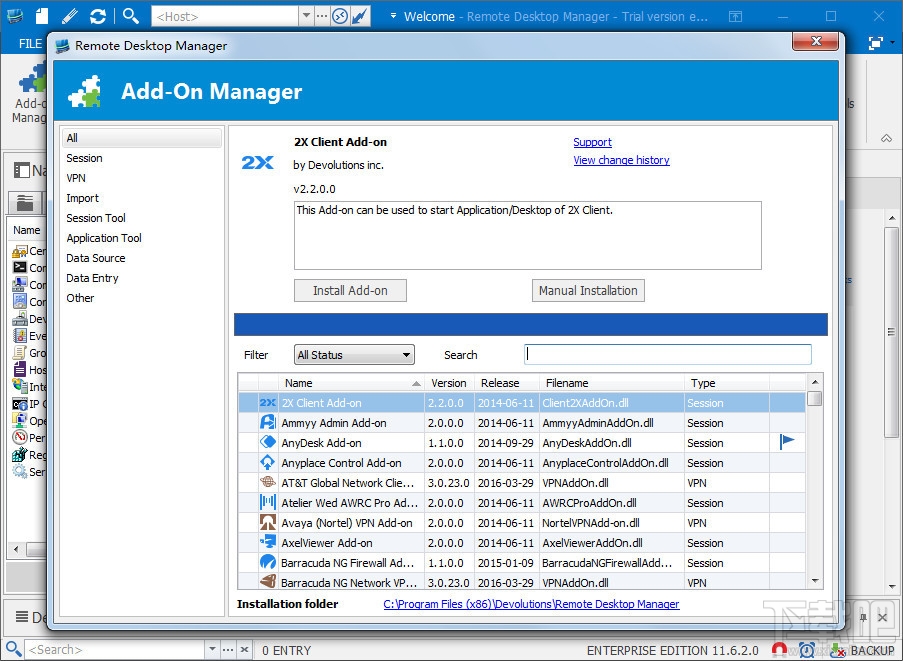This screenshot has height=661, width=903.
Task: Click the new entry document icon in the toolbar
Action: click(x=40, y=15)
